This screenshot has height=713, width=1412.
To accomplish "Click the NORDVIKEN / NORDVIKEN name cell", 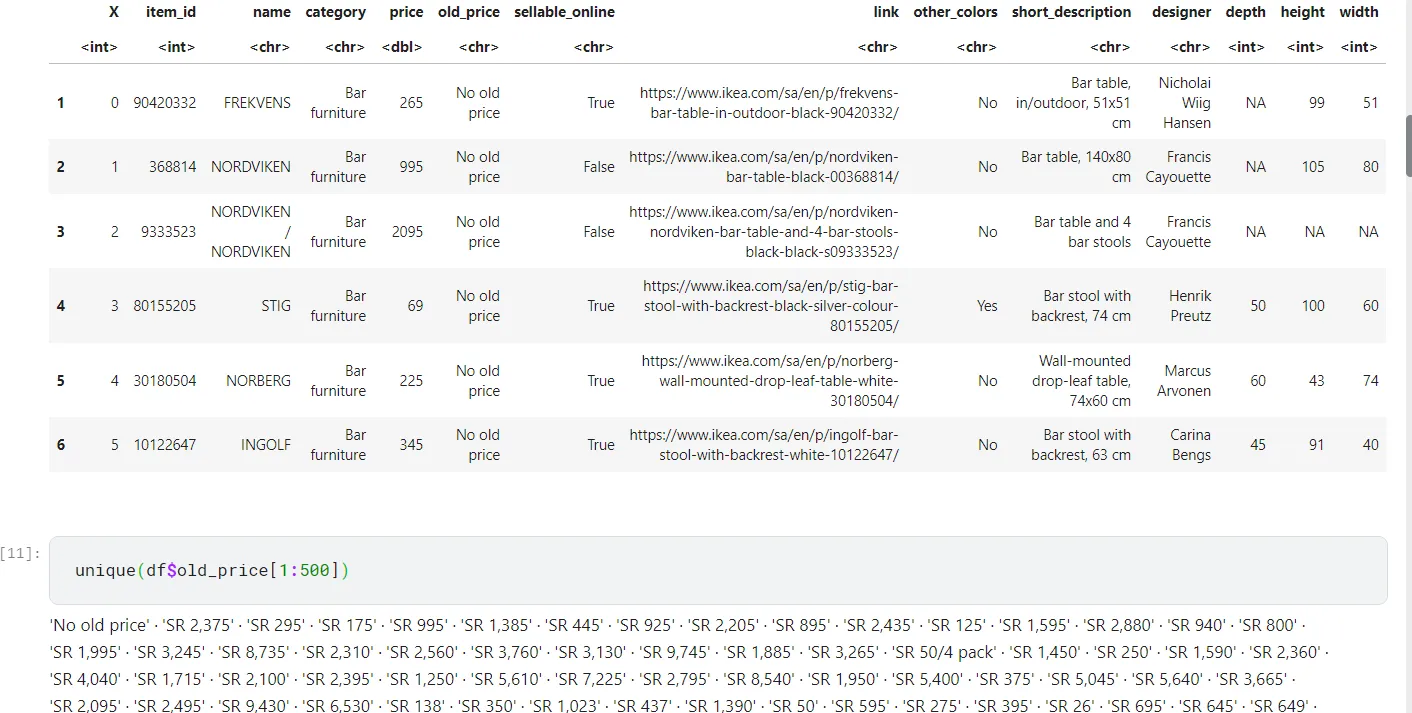I will point(251,232).
